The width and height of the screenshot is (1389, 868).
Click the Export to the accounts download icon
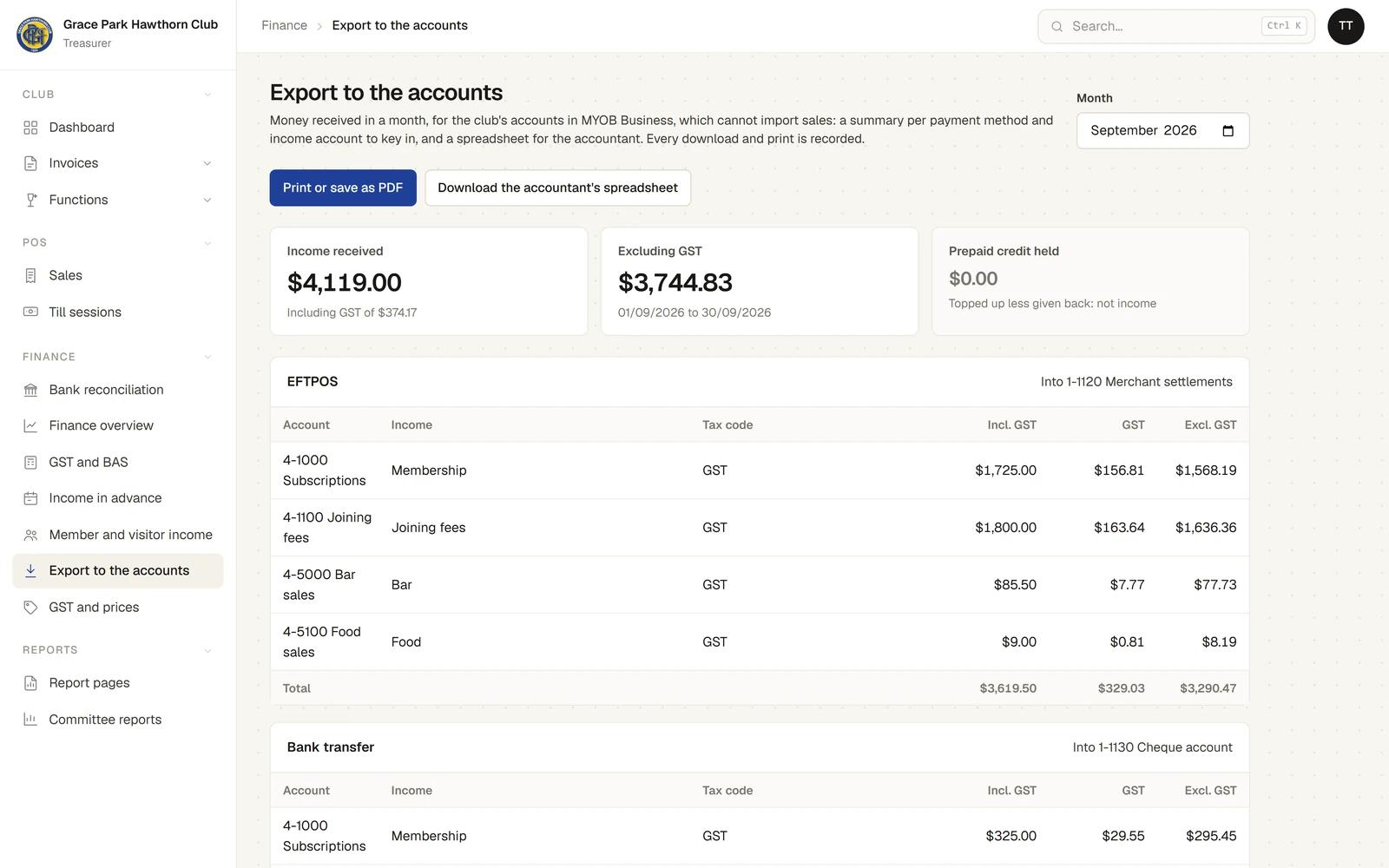click(x=30, y=570)
